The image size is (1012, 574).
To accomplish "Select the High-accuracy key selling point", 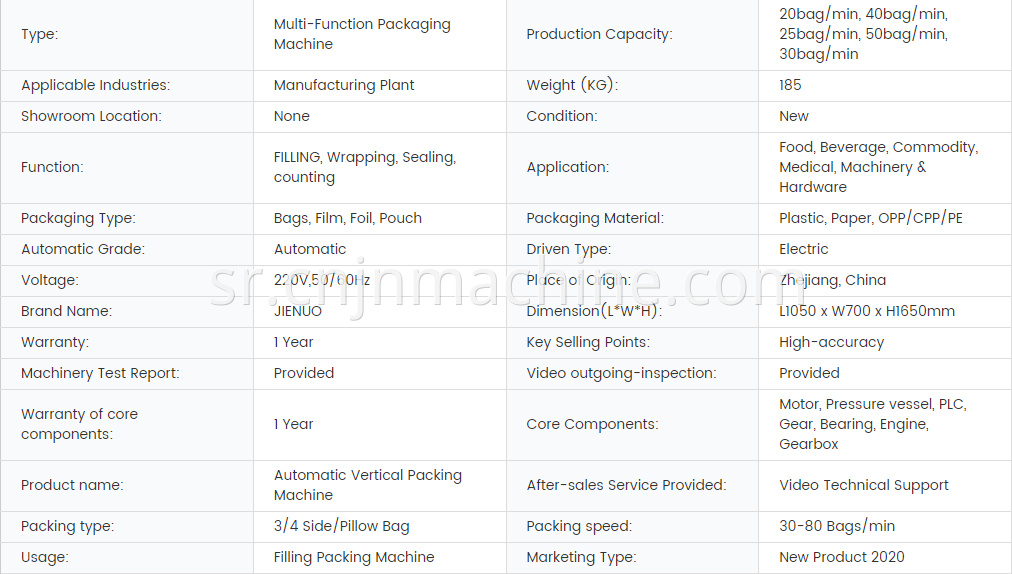I will (831, 342).
